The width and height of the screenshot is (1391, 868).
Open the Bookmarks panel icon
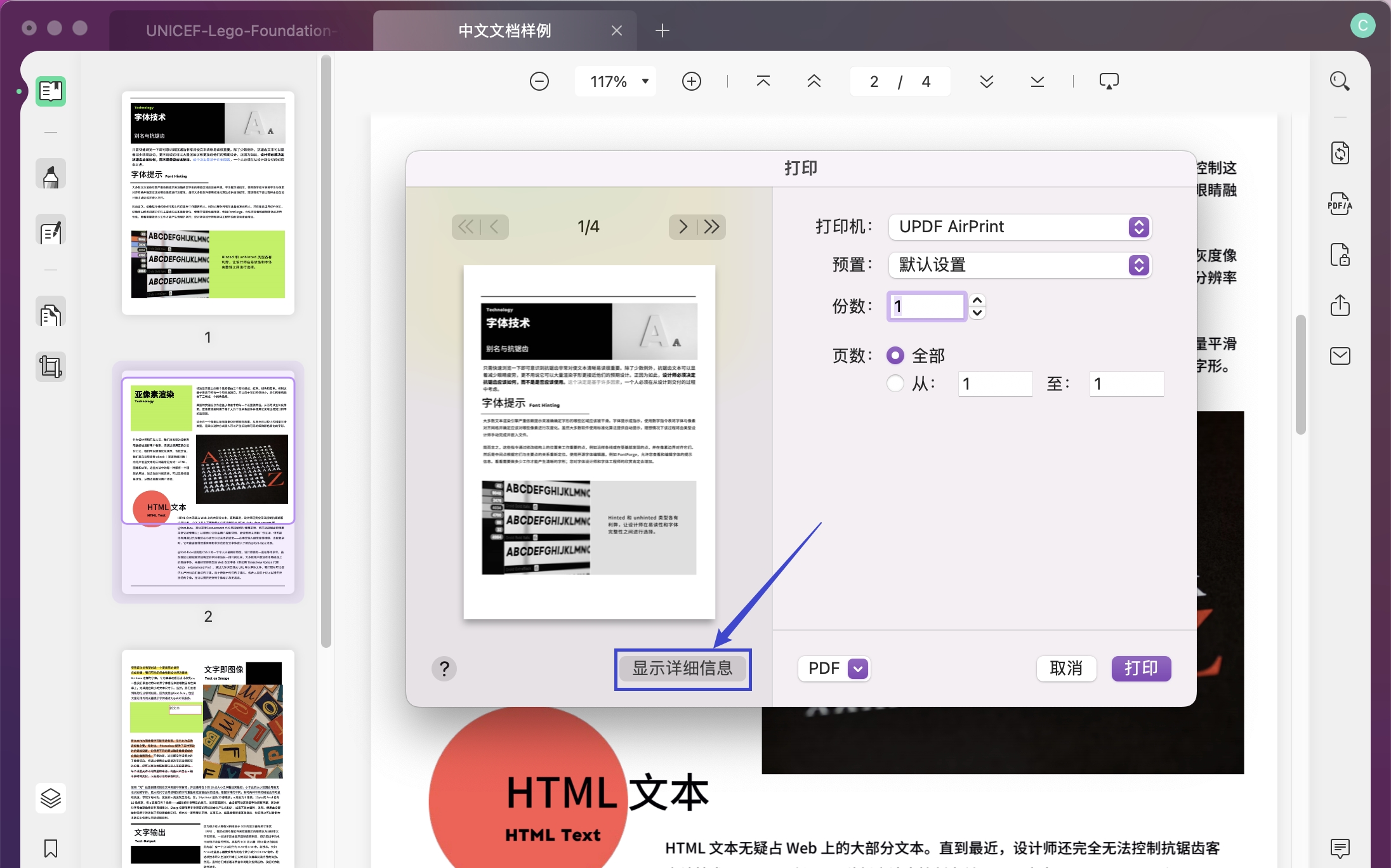point(51,848)
